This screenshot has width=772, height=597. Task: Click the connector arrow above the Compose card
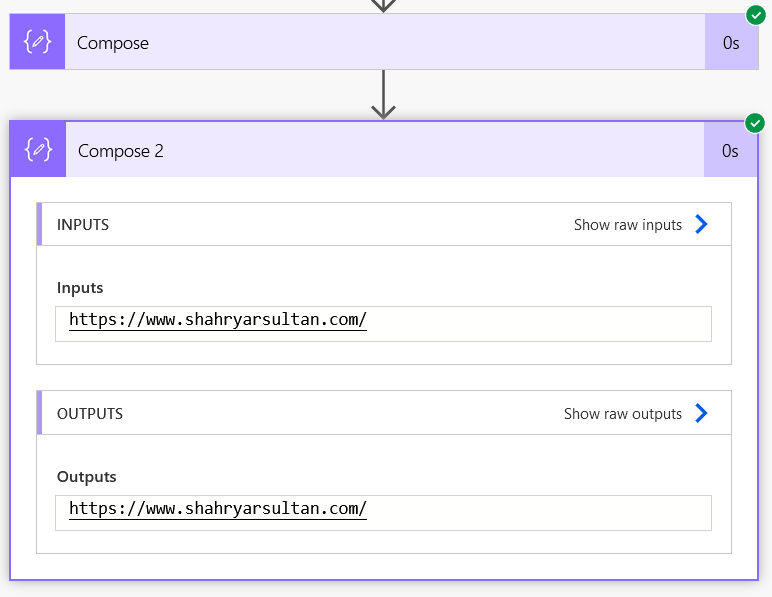(x=384, y=5)
